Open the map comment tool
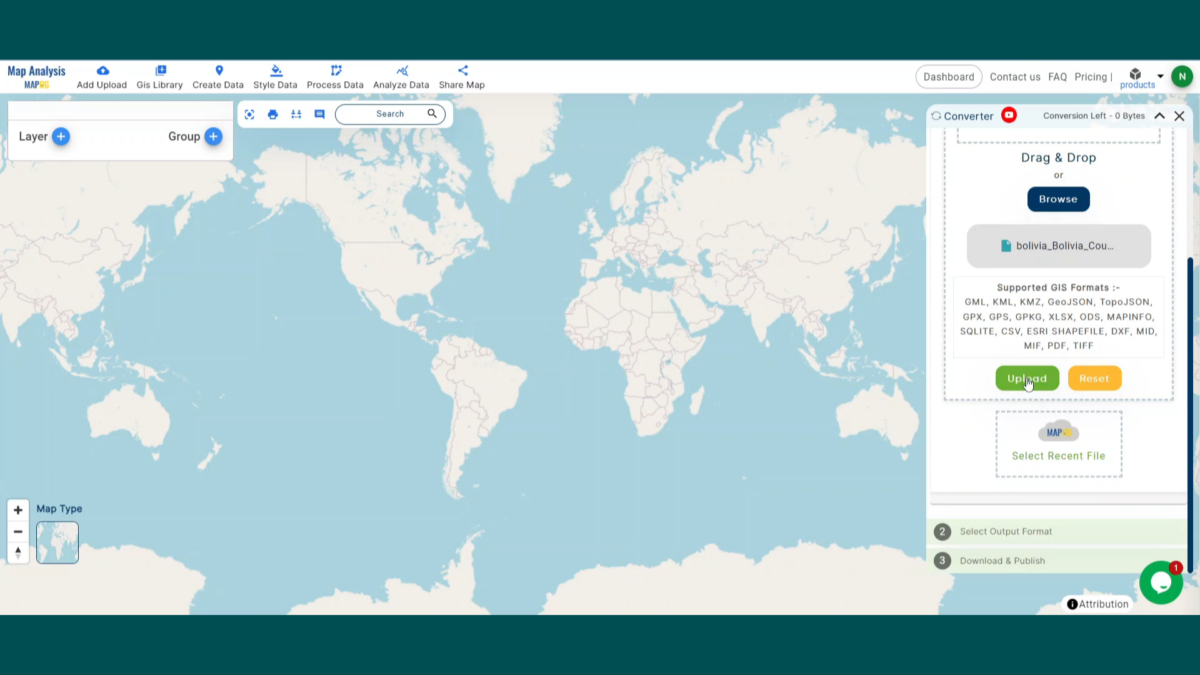1200x675 pixels. click(x=319, y=114)
